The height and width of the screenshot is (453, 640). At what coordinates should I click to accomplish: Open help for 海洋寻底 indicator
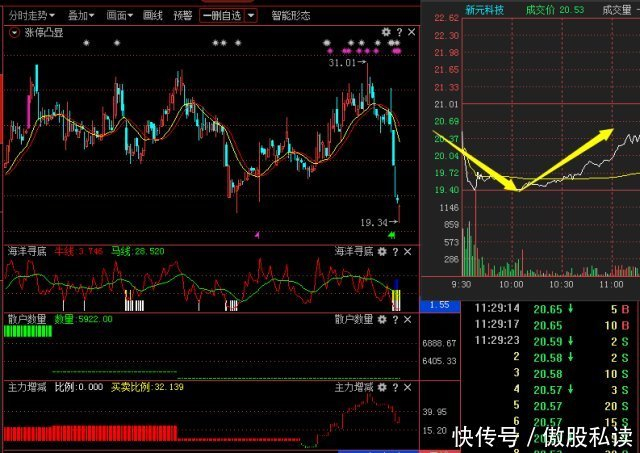coord(395,252)
